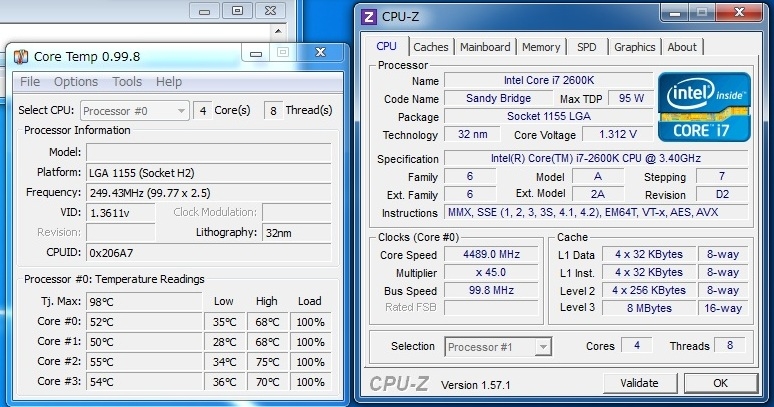Click the Multiplier value x 45.0
774x407 pixels.
(491, 272)
